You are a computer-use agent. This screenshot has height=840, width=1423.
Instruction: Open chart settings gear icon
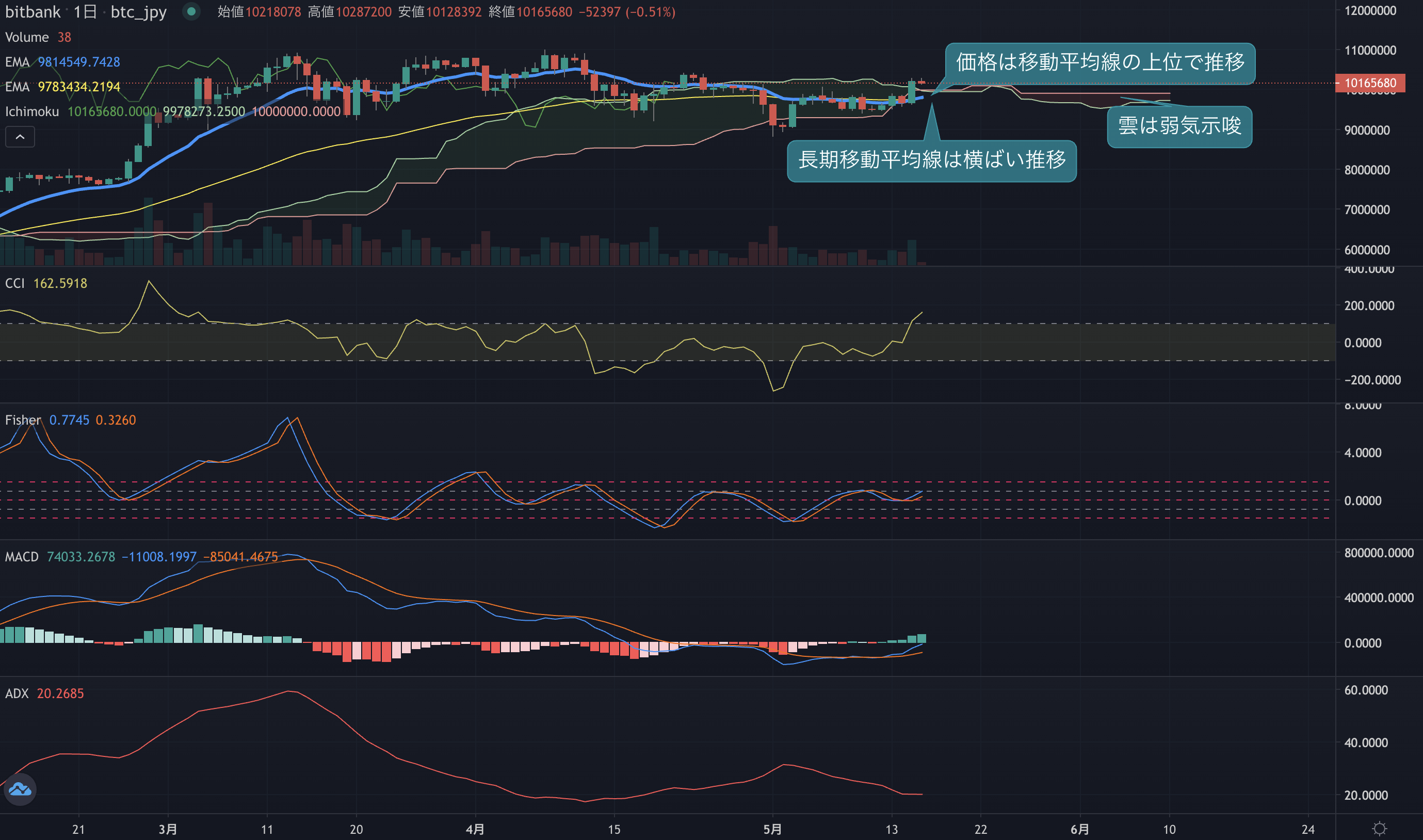coord(1380,829)
